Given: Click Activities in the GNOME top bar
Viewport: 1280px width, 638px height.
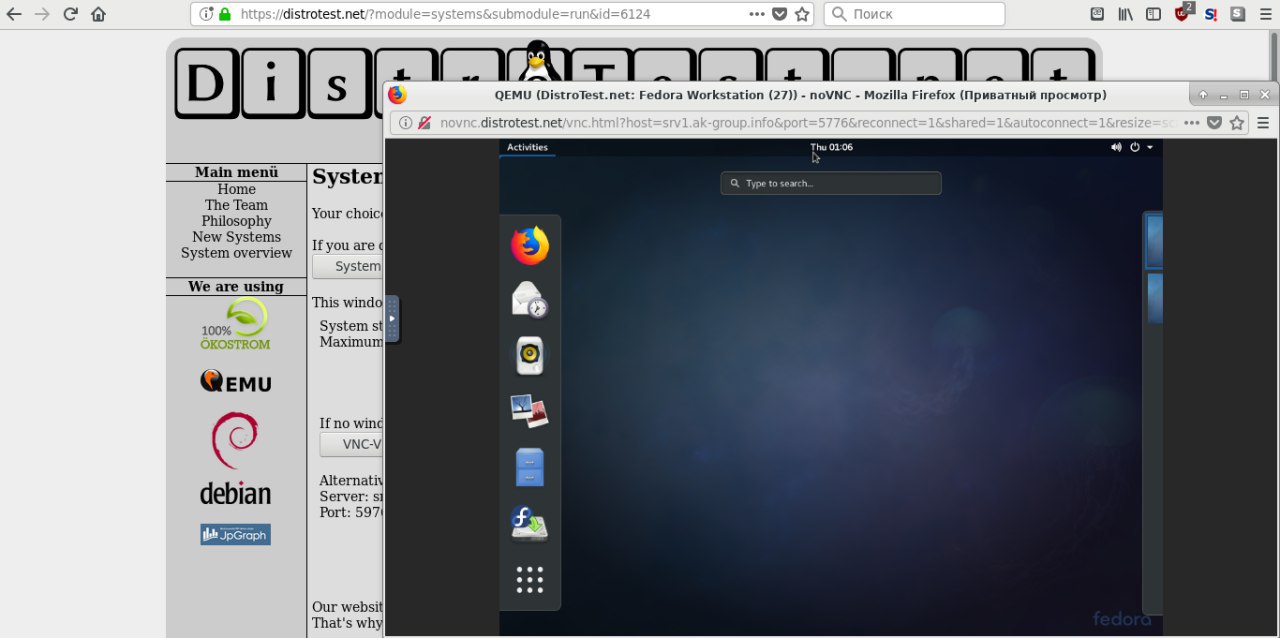Looking at the screenshot, I should click(x=527, y=147).
